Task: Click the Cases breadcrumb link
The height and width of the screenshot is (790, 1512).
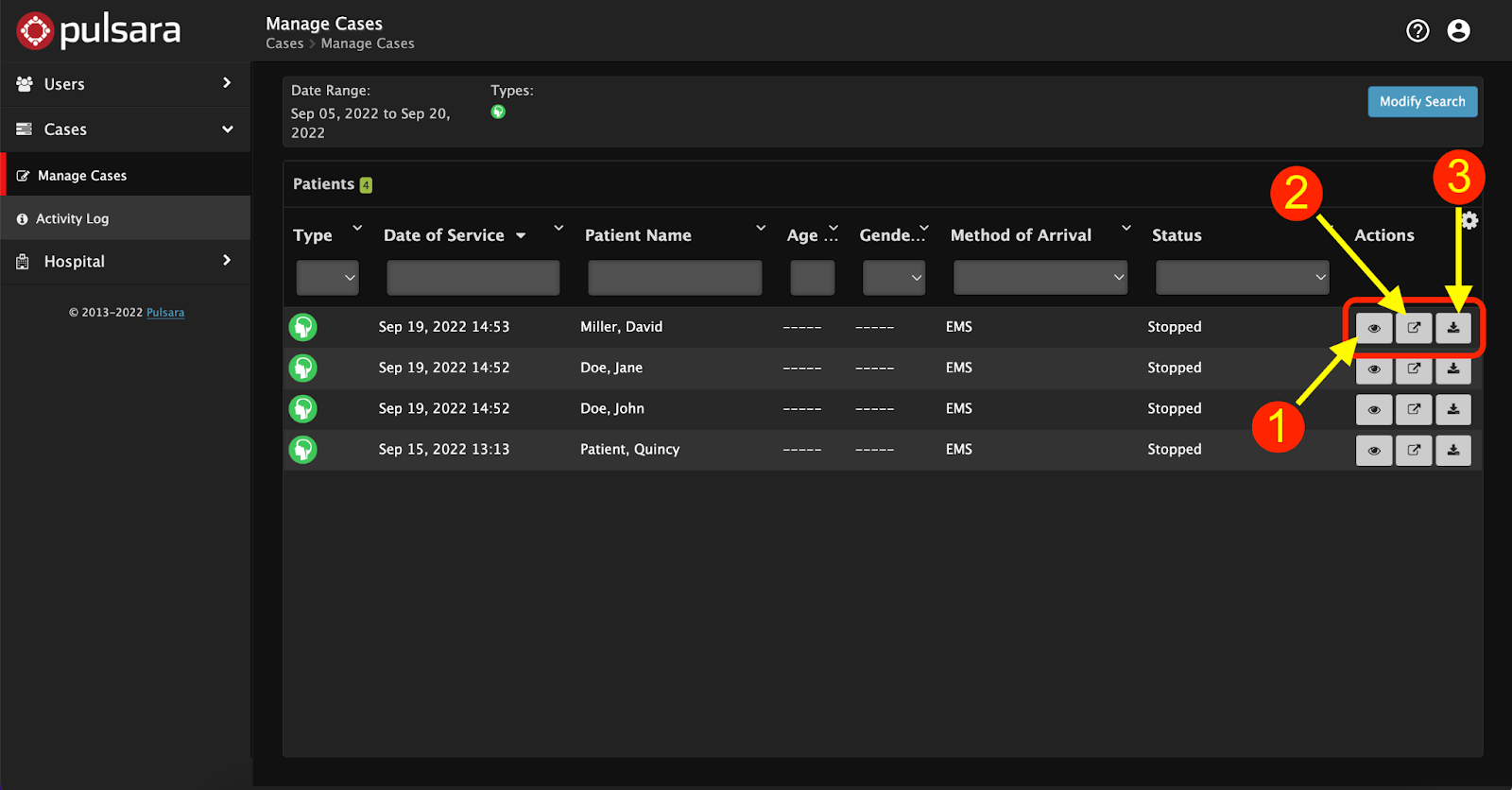Action: 284,43
